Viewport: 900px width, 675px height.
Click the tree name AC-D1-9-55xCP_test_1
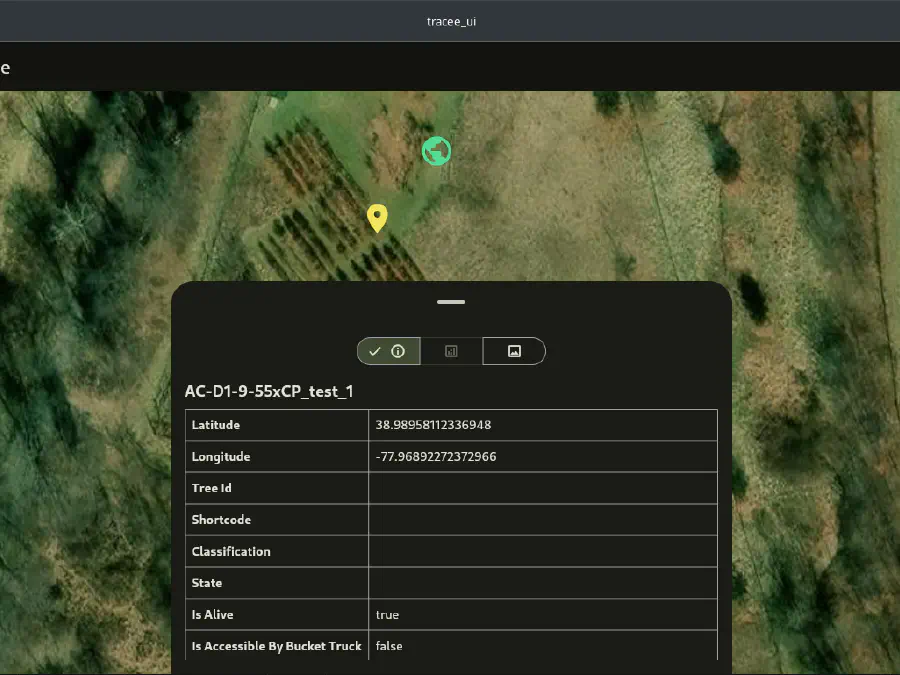pos(269,391)
